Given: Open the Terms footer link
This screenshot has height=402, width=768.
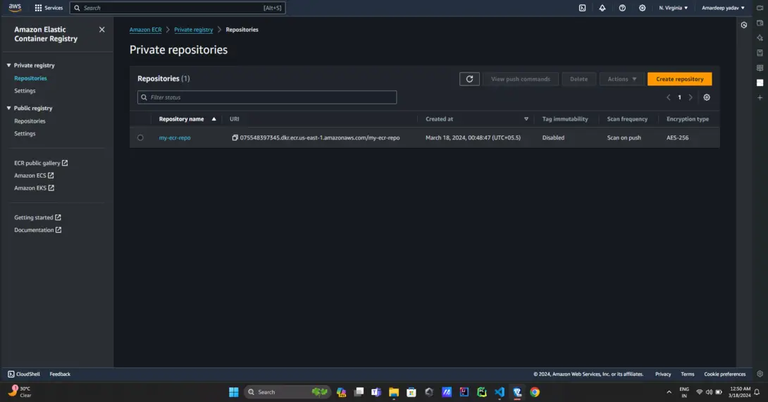Looking at the screenshot, I should point(687,374).
